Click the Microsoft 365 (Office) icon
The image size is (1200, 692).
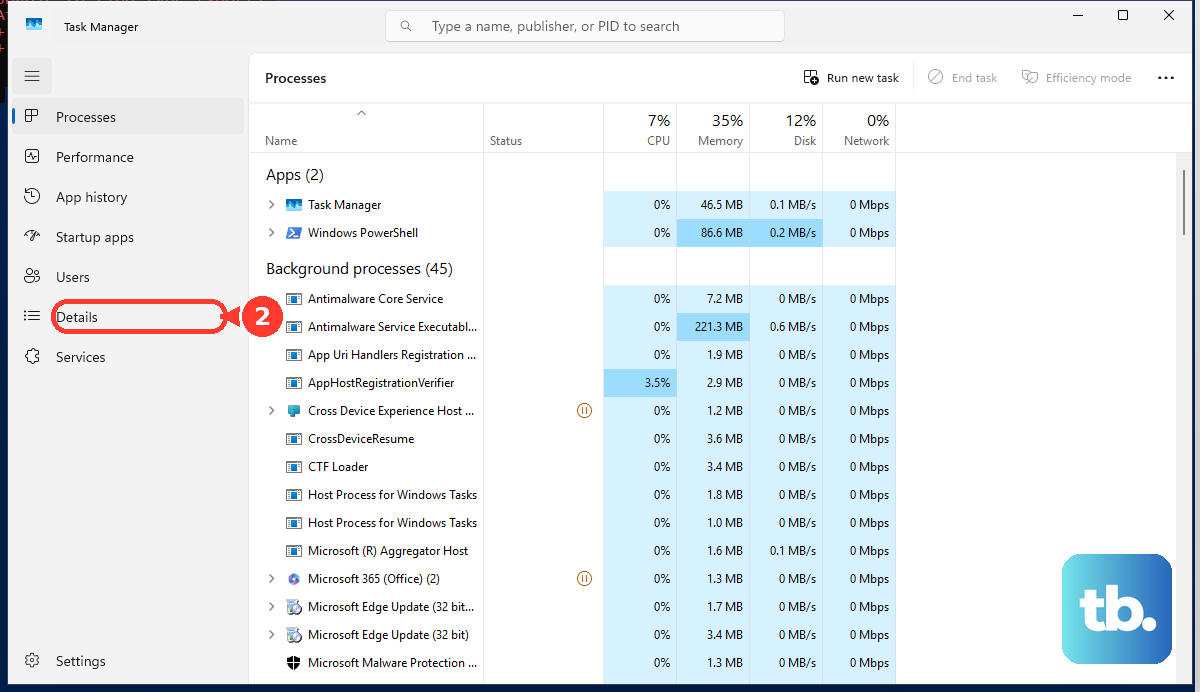[294, 579]
